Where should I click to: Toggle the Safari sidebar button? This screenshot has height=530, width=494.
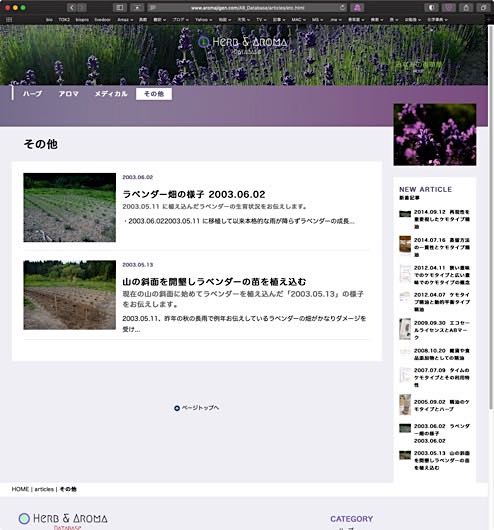[x=119, y=7]
